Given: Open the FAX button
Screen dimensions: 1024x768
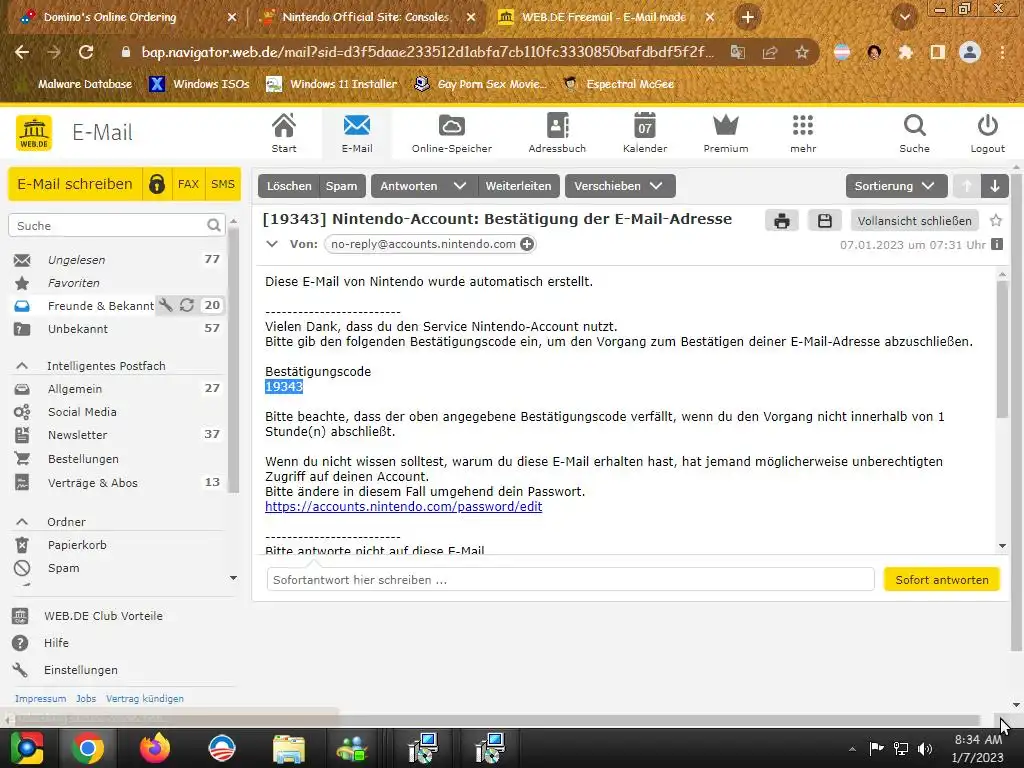Looking at the screenshot, I should click(188, 184).
